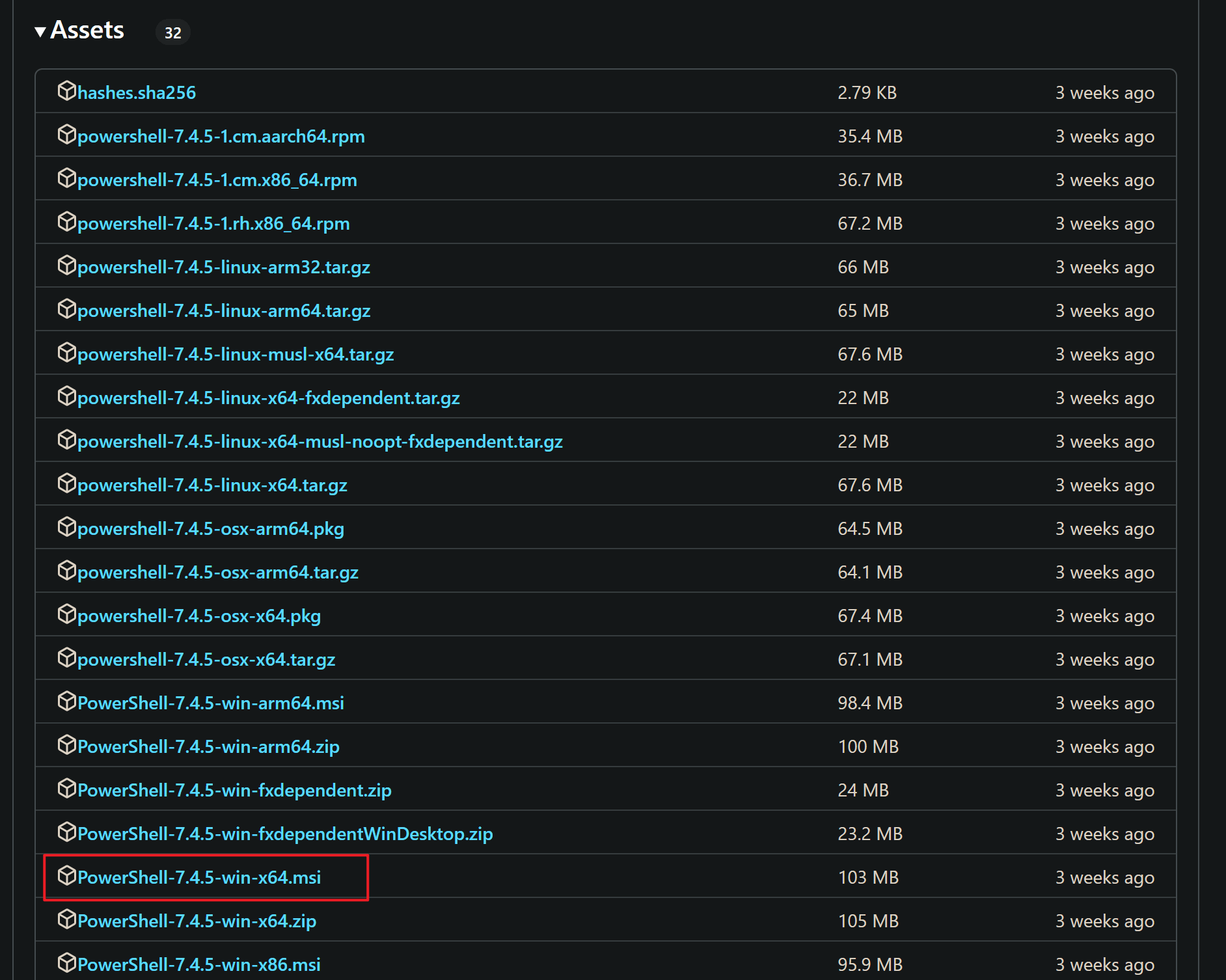This screenshot has width=1226, height=980.
Task: Click package icon beside osx-x64.pkg file
Action: tap(66, 614)
